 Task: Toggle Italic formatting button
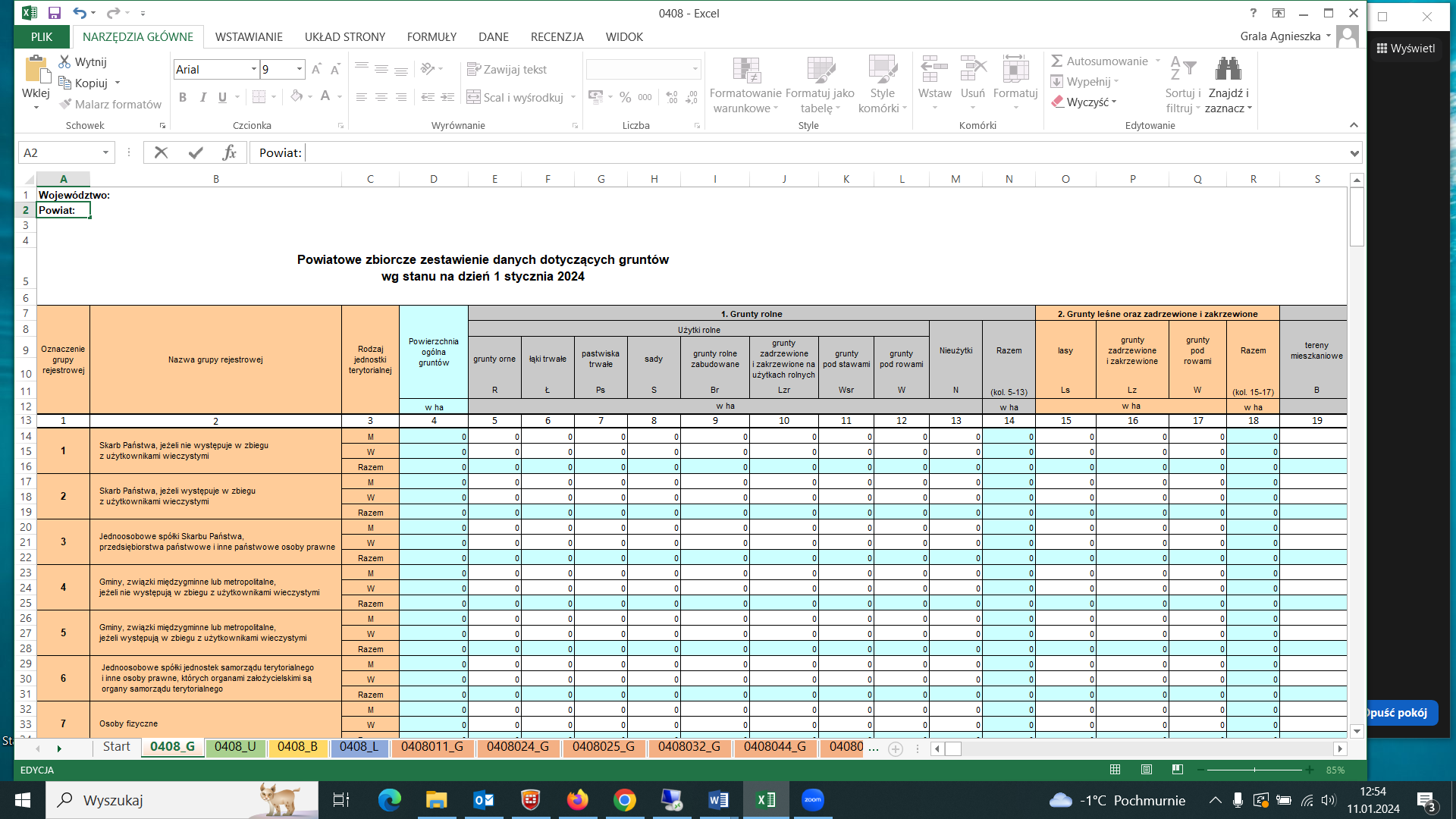pyautogui.click(x=202, y=97)
